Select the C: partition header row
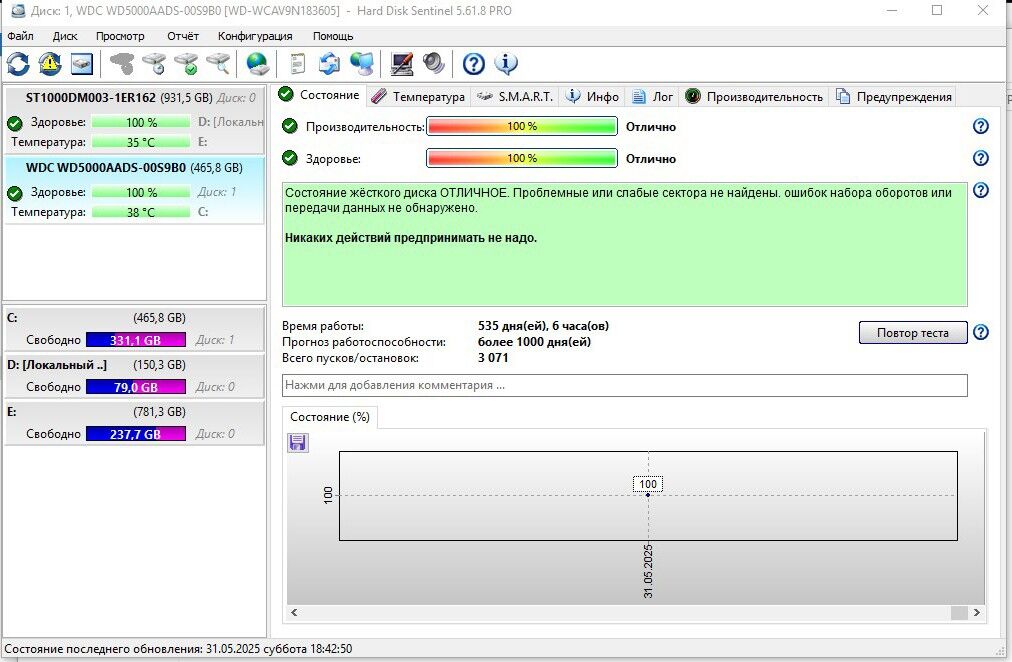This screenshot has width=1012, height=662. [x=134, y=317]
